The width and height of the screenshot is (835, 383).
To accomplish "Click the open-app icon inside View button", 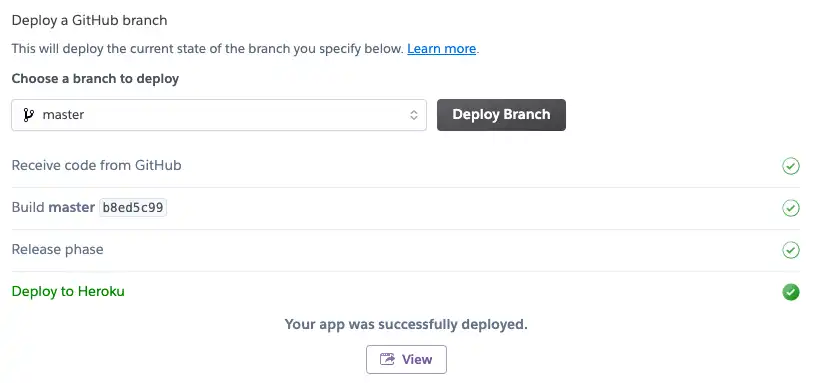I will pyautogui.click(x=387, y=360).
